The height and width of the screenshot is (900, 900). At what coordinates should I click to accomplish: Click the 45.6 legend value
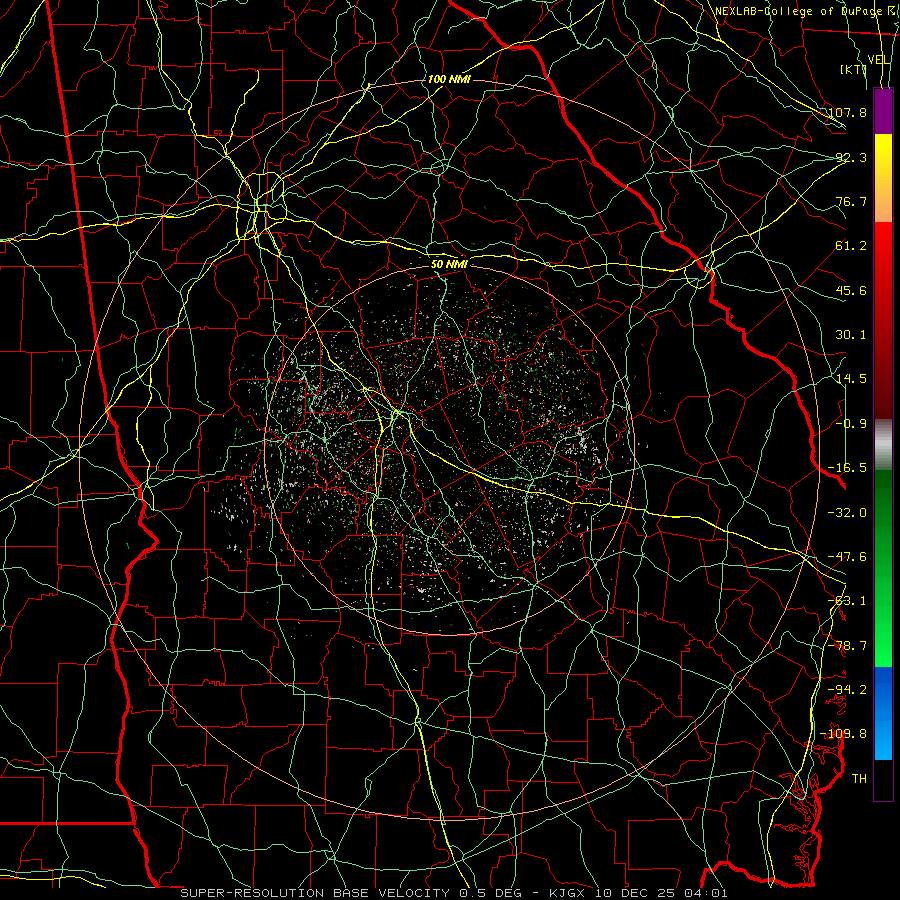(x=851, y=290)
